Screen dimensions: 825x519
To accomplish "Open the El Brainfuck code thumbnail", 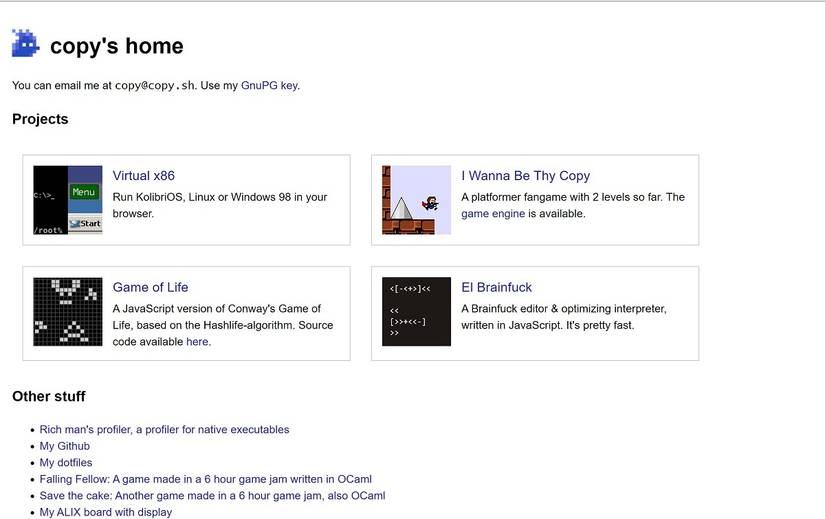I will [x=416, y=312].
